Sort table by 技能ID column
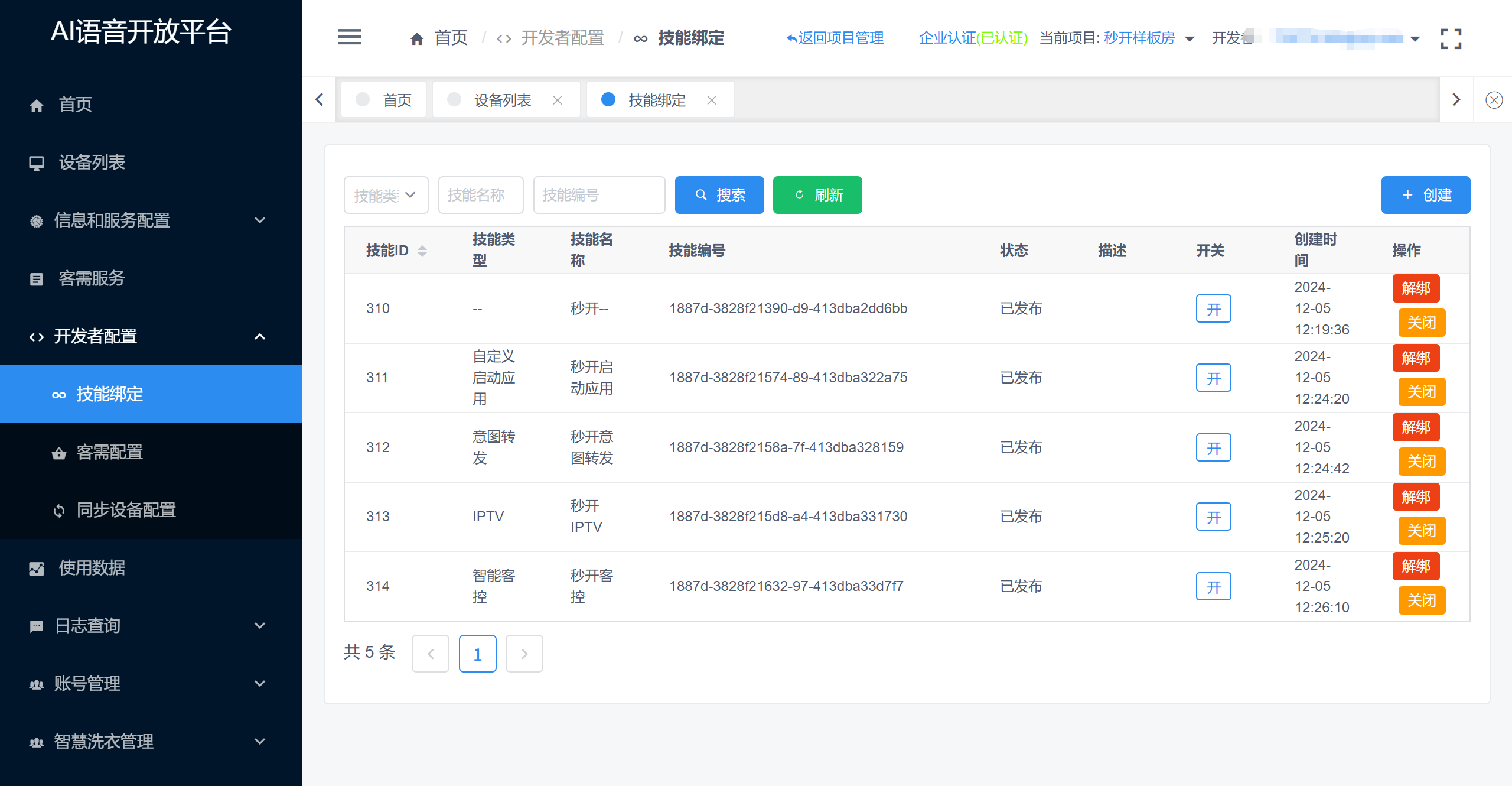 (x=422, y=251)
